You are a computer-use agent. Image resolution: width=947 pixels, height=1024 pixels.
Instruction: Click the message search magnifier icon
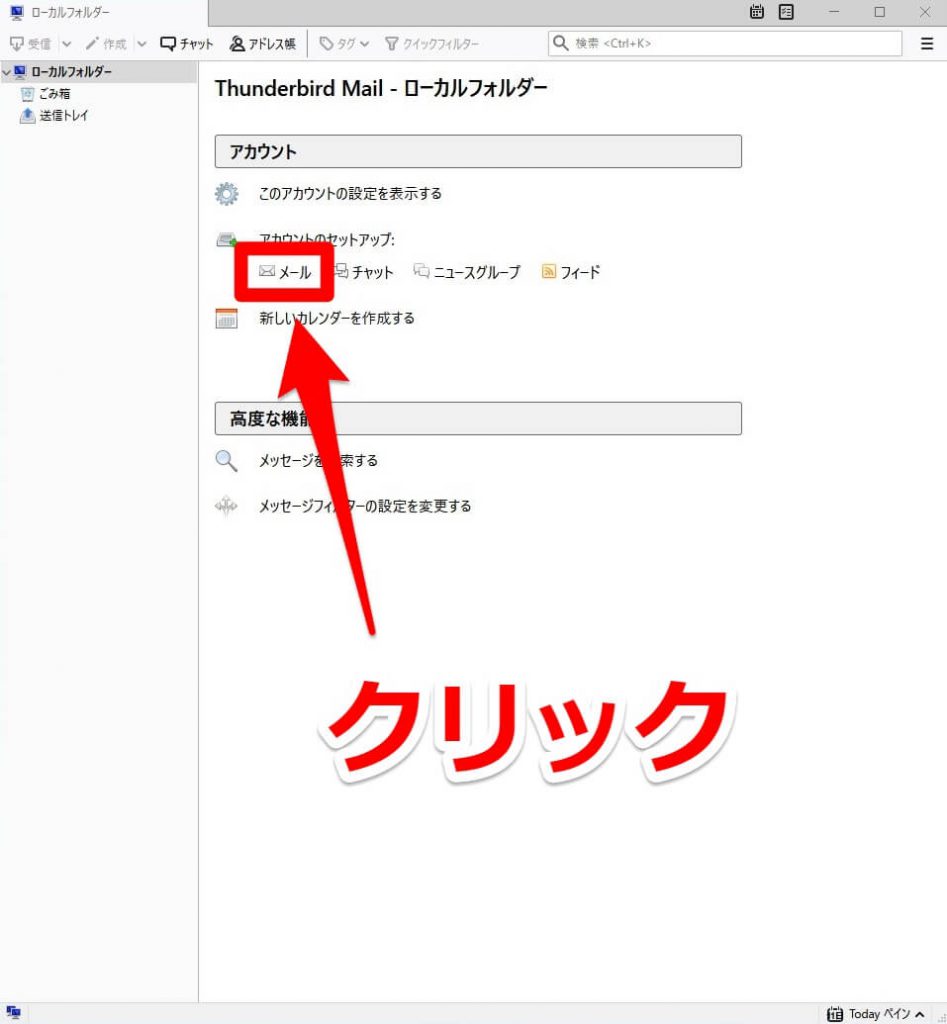click(x=227, y=460)
